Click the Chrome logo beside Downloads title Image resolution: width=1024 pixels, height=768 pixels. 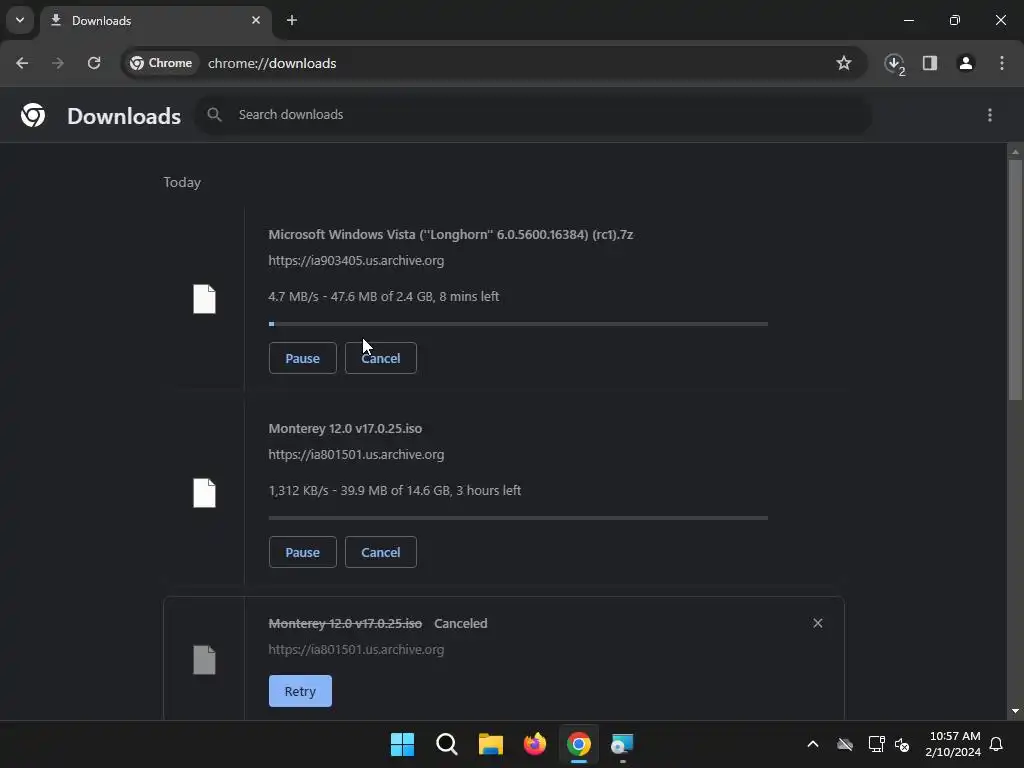(x=33, y=115)
